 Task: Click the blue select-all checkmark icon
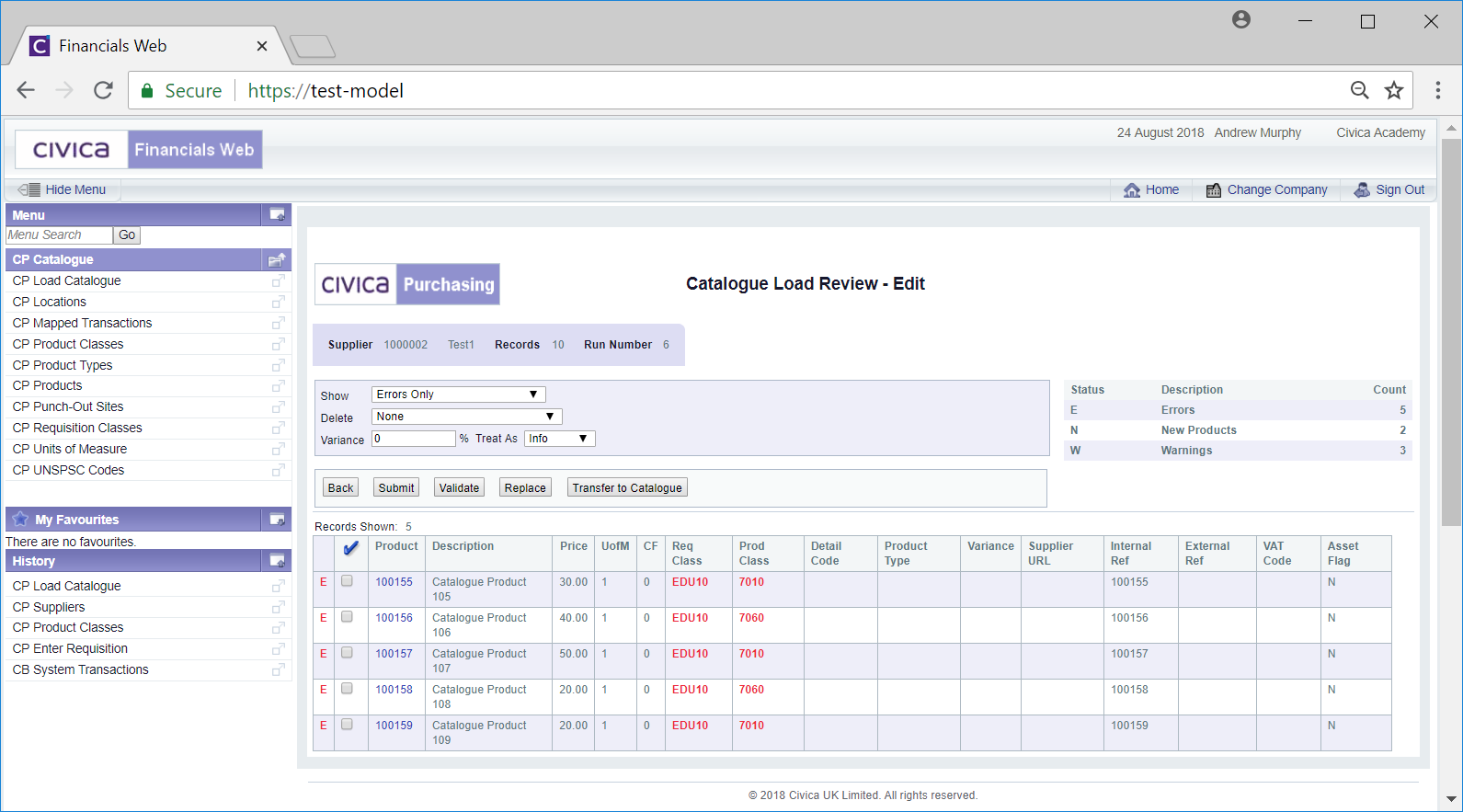tap(350, 548)
